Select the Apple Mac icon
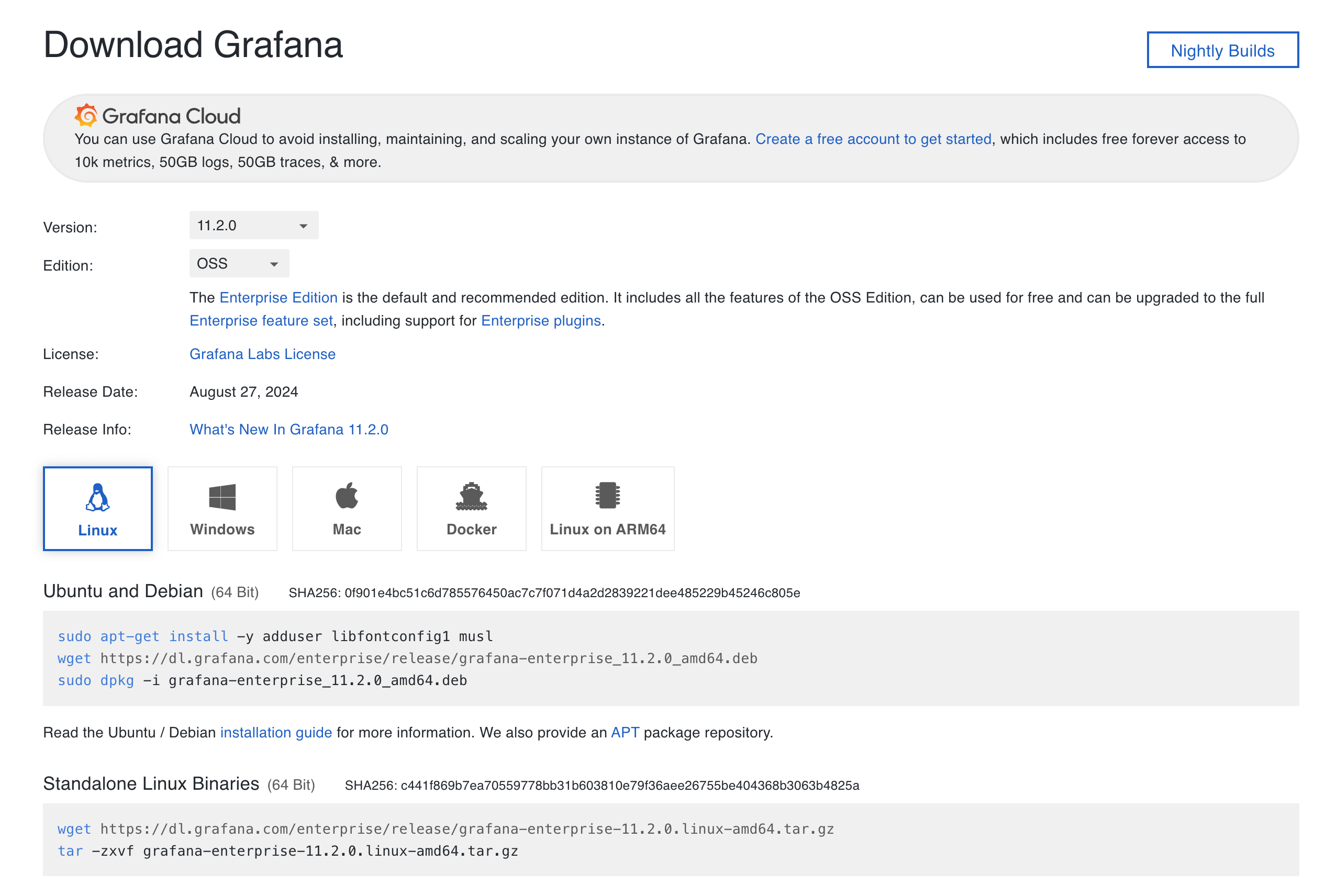 347,496
